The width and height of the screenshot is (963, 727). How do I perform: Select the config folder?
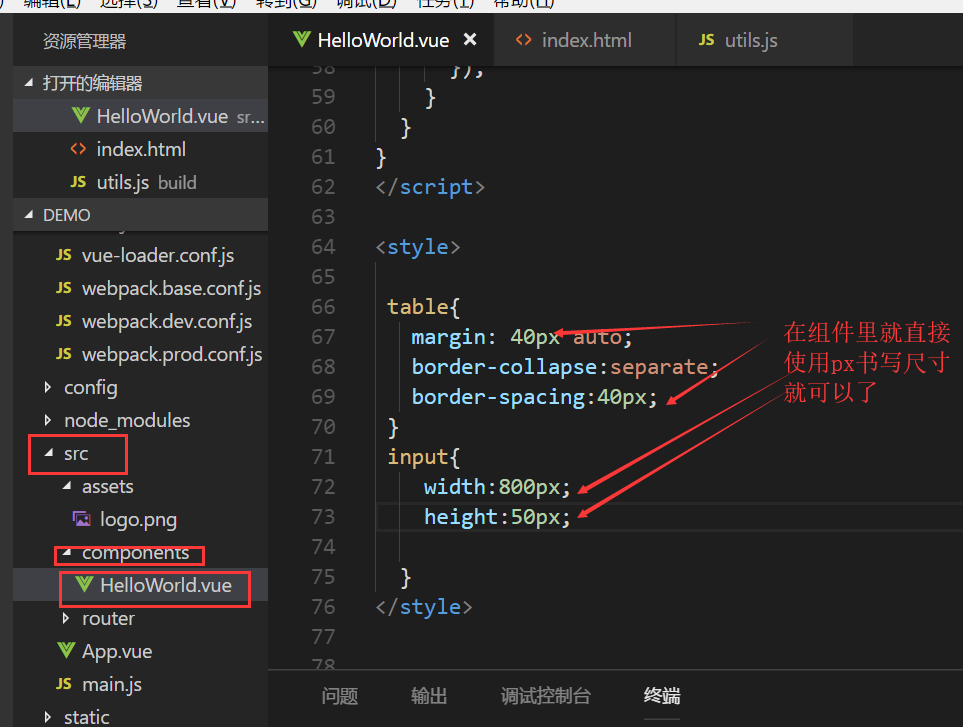[91, 388]
